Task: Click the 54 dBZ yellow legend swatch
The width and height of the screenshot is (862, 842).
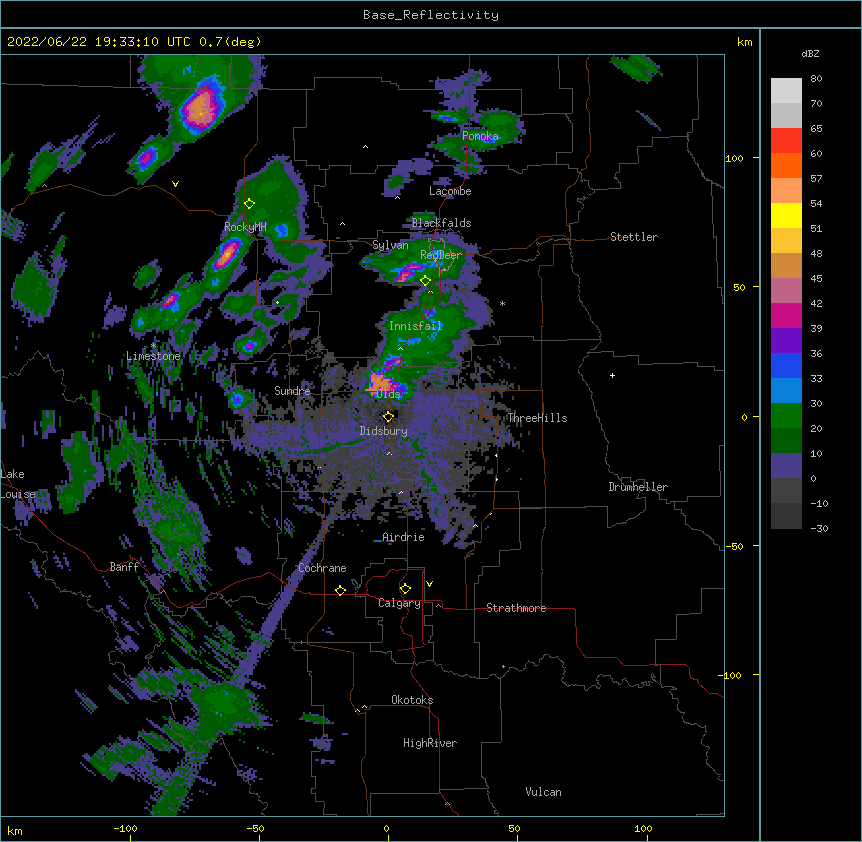Action: pos(786,215)
